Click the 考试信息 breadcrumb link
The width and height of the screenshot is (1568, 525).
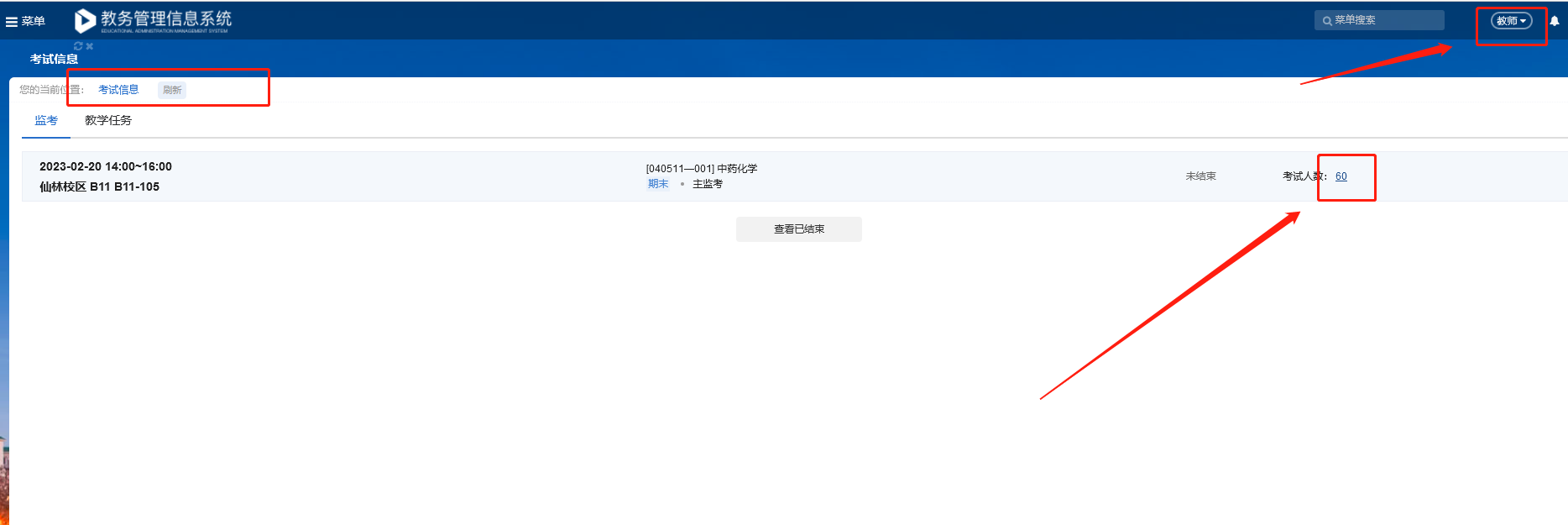click(x=118, y=90)
